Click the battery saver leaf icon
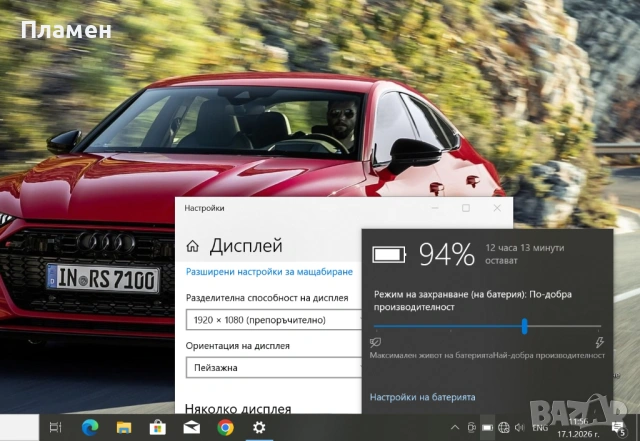This screenshot has height=441, width=640. 375,342
